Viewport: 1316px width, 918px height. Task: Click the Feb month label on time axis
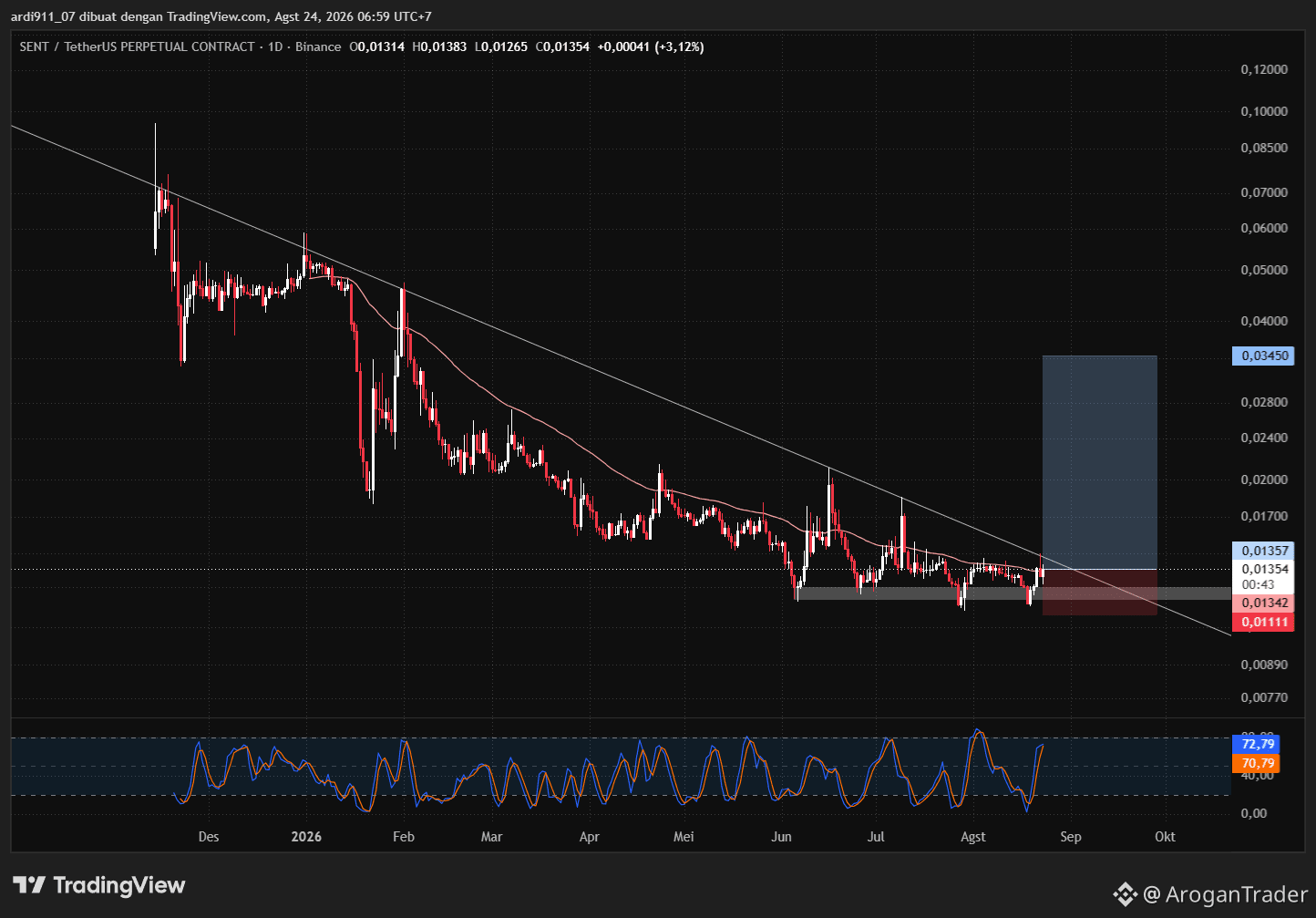(x=403, y=837)
